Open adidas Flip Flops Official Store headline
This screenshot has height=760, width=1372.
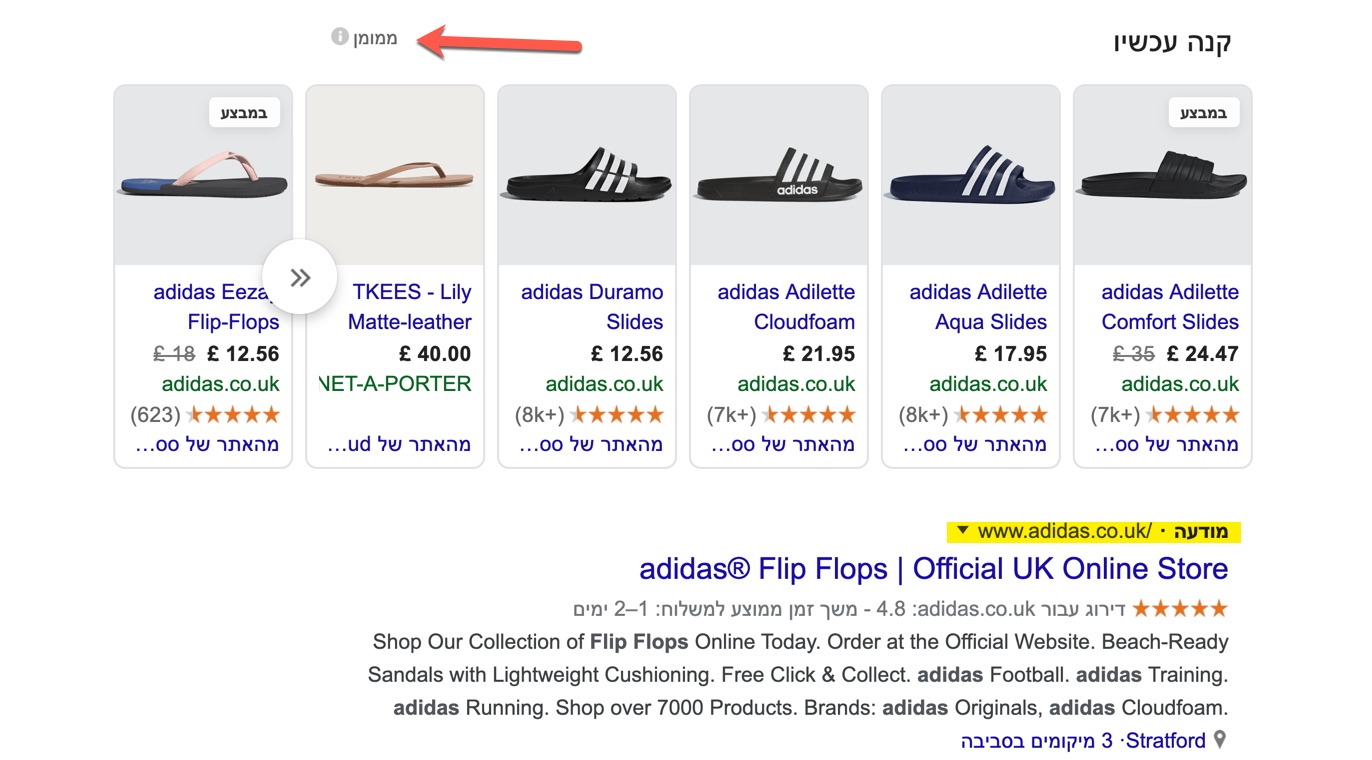point(933,569)
